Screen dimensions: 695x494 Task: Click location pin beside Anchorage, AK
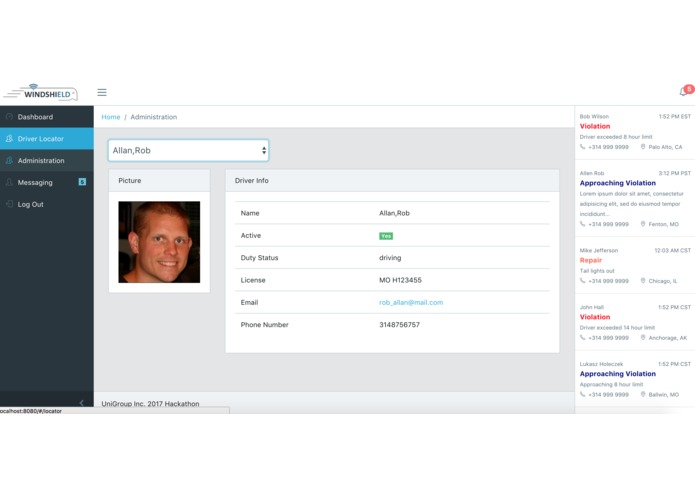click(643, 337)
